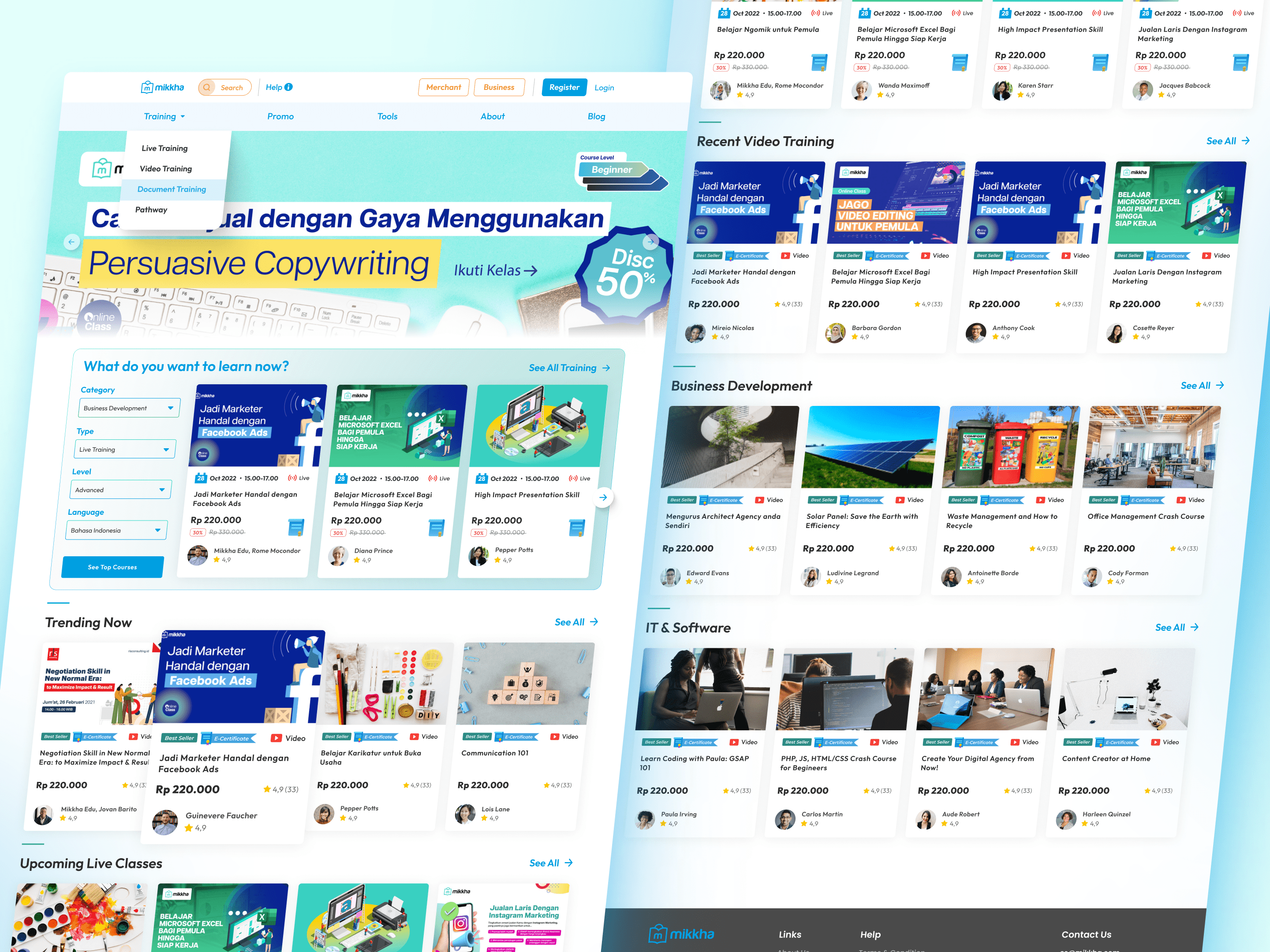1270x952 pixels.
Task: Select Document Training from Training menu
Action: click(172, 190)
